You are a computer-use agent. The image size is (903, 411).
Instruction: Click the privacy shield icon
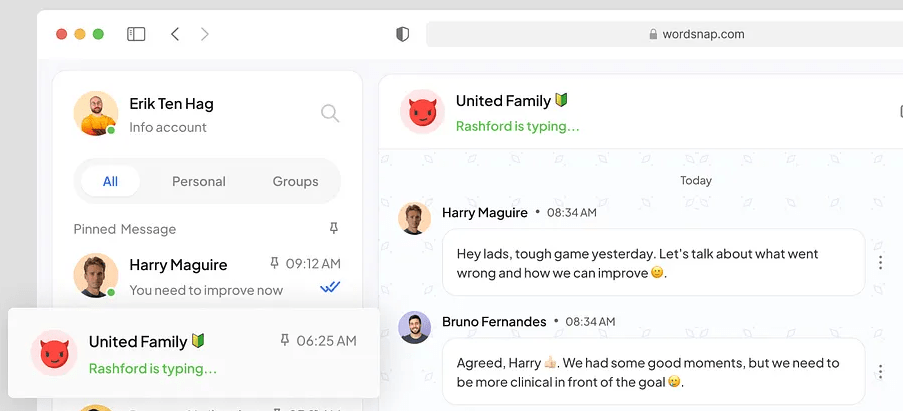(x=403, y=34)
